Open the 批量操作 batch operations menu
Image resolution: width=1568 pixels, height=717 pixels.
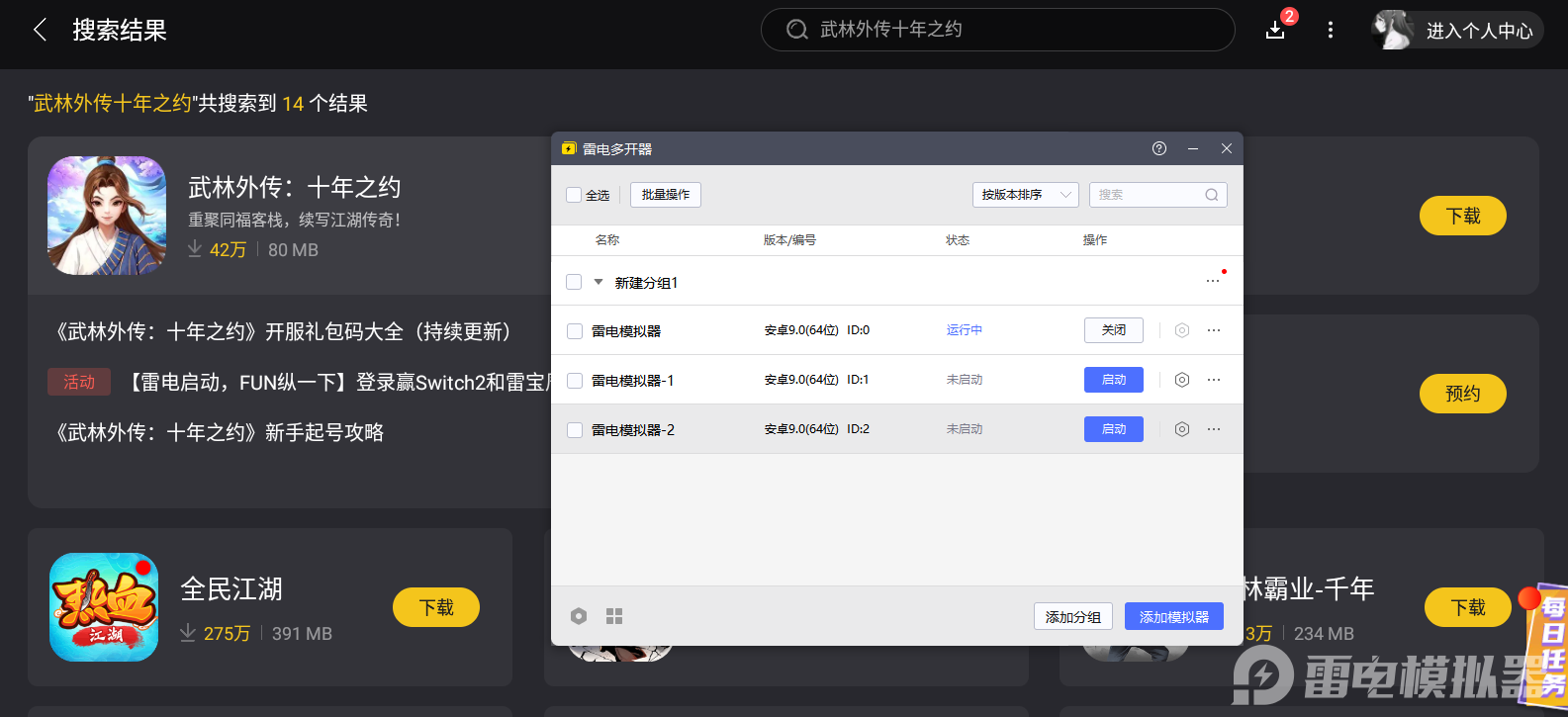[665, 195]
